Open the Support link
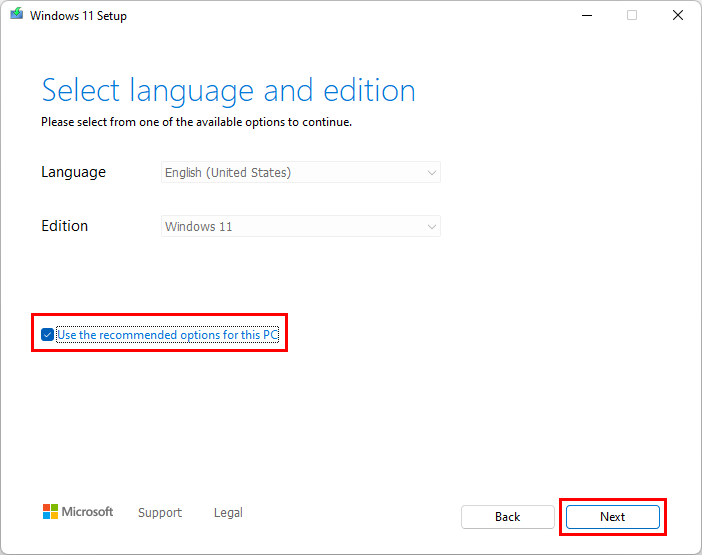 pos(160,513)
